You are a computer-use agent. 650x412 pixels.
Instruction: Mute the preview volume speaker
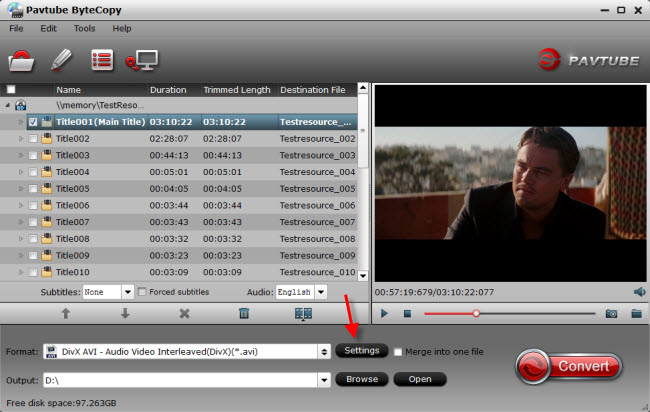639,292
